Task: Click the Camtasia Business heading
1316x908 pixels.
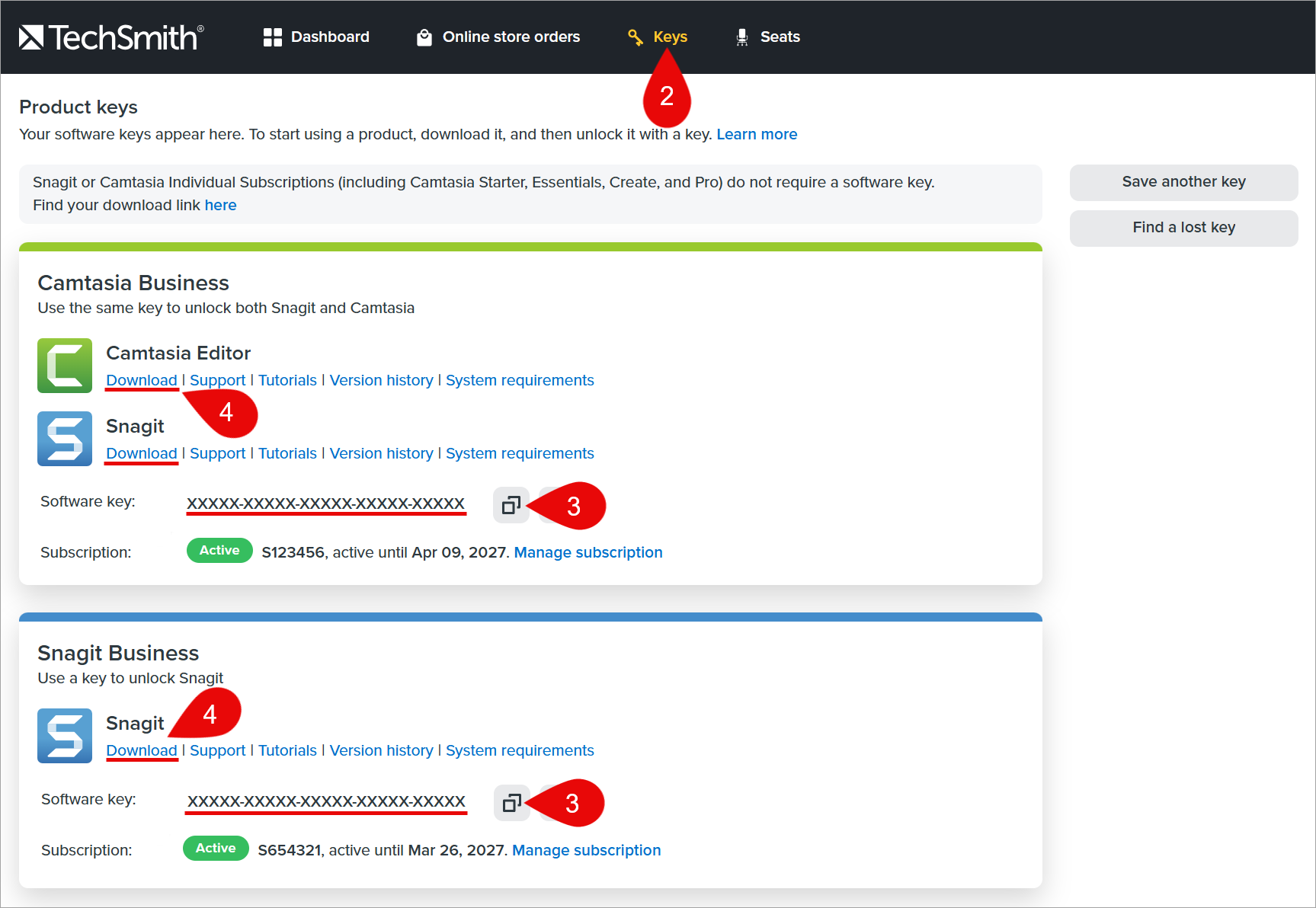Action: 133,283
